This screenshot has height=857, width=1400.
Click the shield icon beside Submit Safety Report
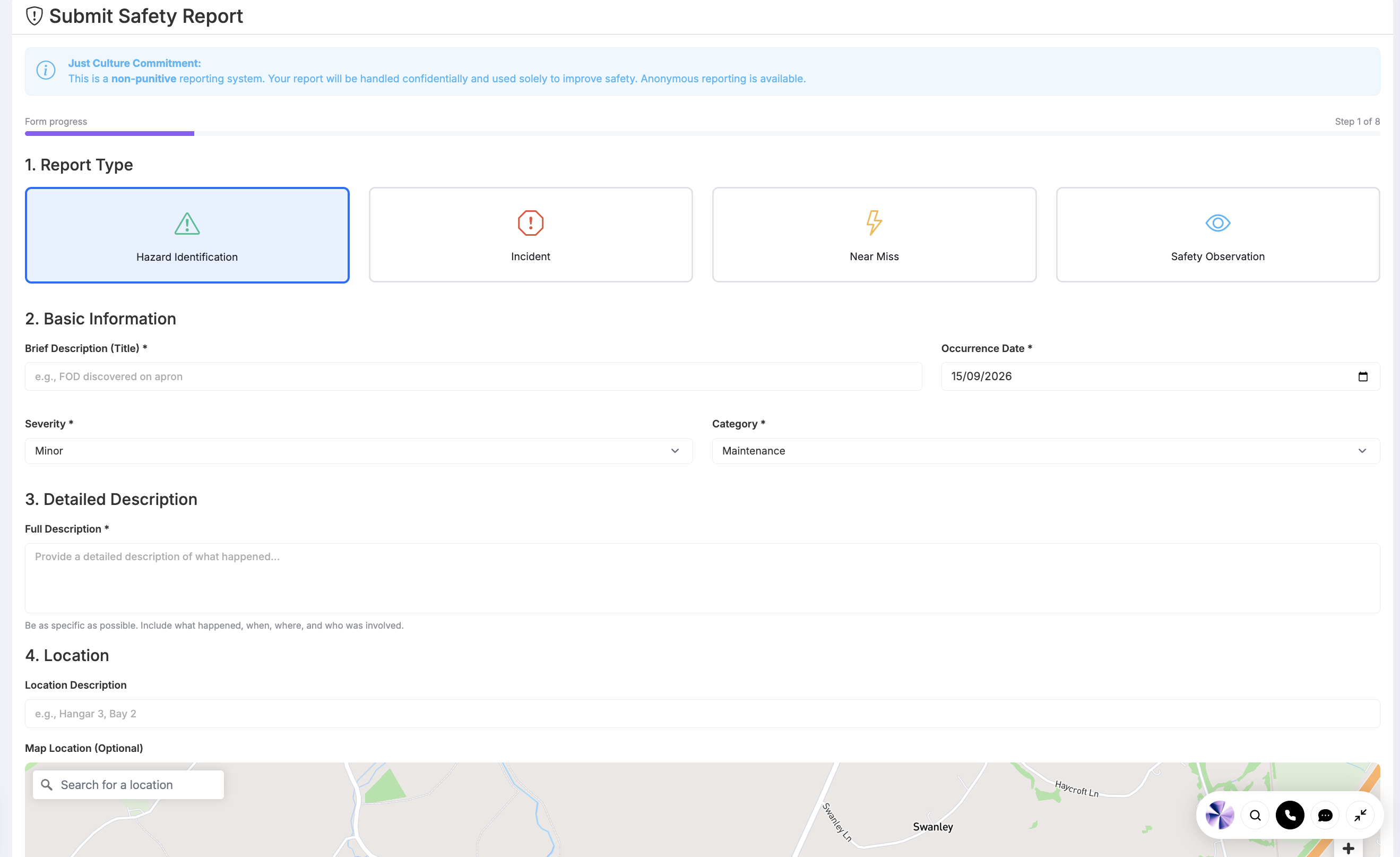(x=34, y=16)
